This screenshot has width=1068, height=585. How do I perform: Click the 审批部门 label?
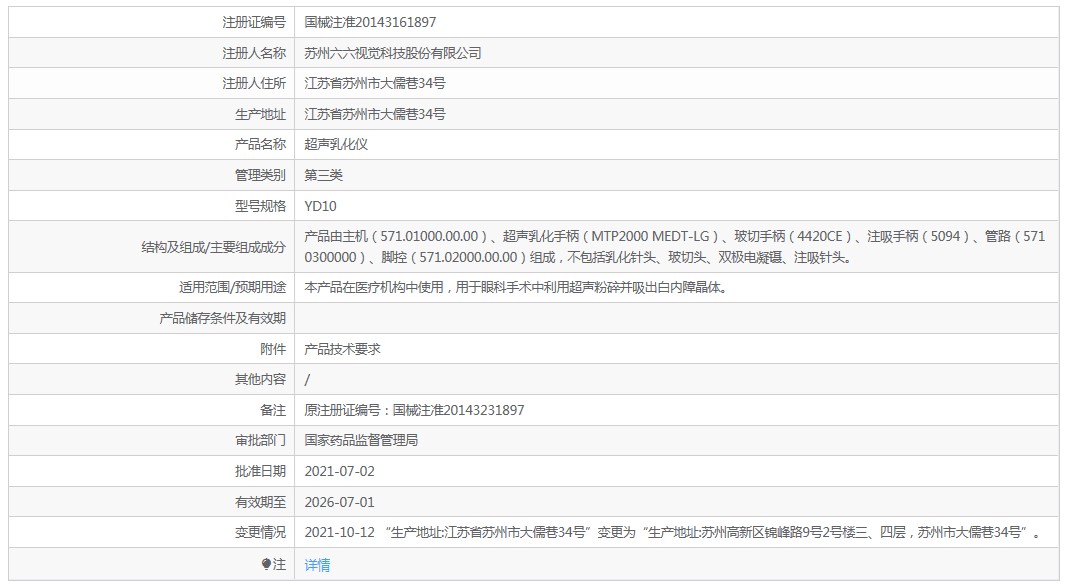pyautogui.click(x=260, y=441)
